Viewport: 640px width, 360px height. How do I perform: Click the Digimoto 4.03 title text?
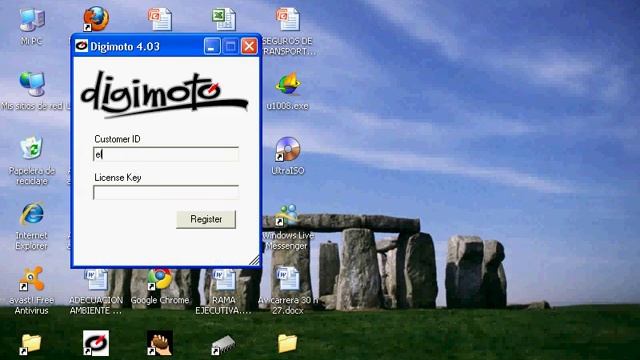(125, 46)
